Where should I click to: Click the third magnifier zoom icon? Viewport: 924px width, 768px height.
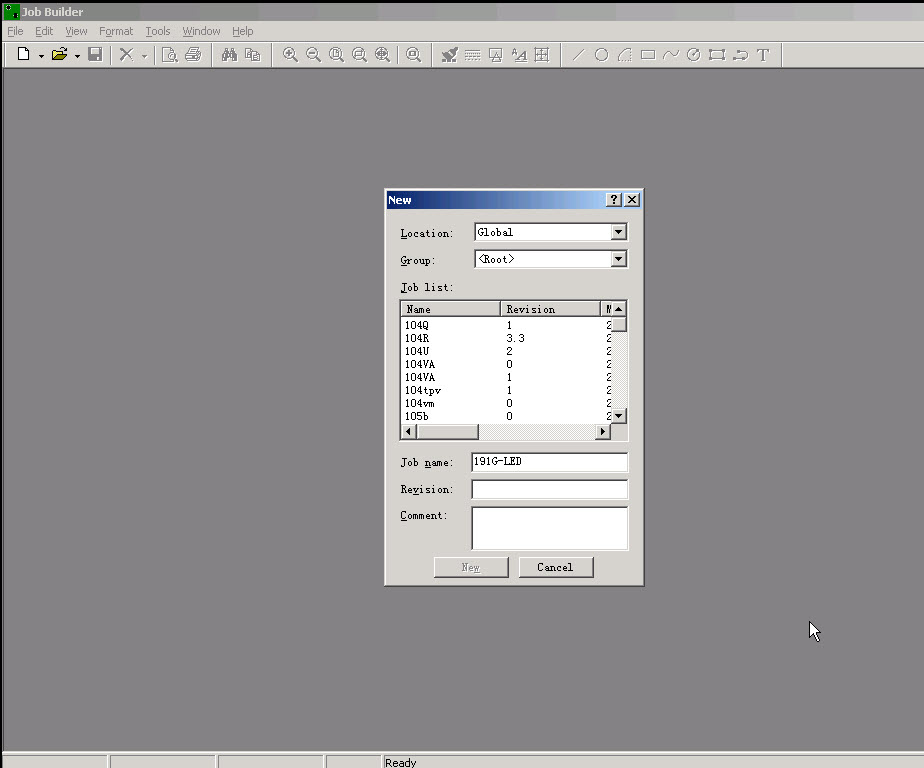click(x=336, y=54)
